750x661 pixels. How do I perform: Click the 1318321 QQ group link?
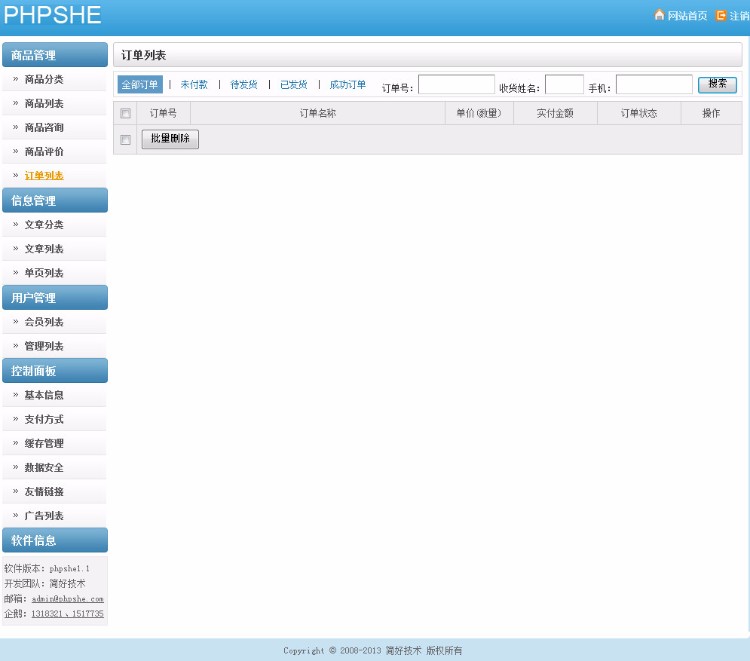[x=46, y=614]
